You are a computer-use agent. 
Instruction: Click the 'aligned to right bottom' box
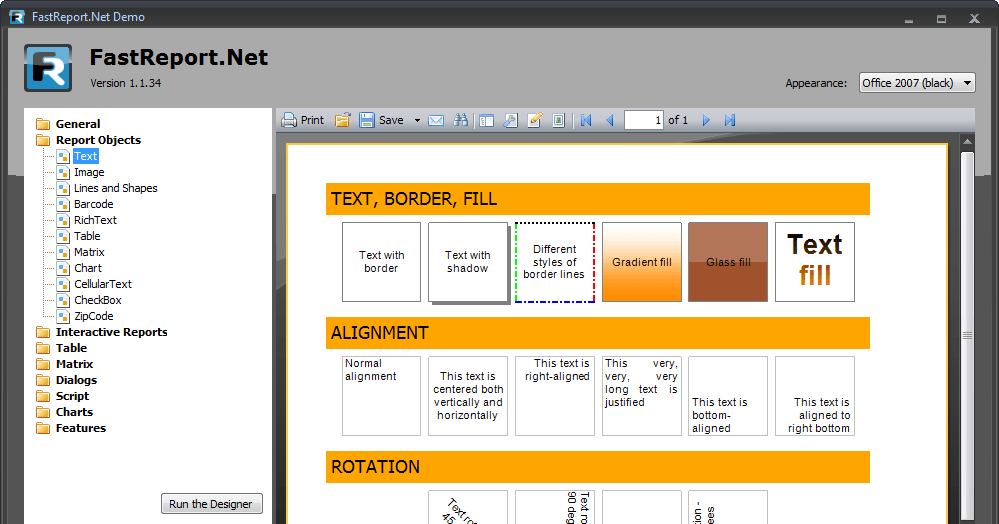tap(815, 396)
